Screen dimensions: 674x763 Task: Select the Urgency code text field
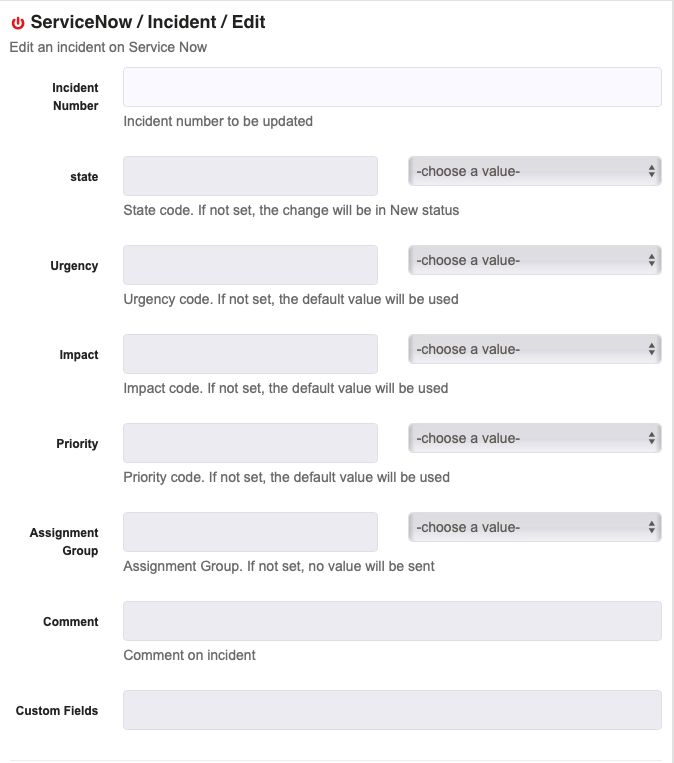click(x=250, y=265)
